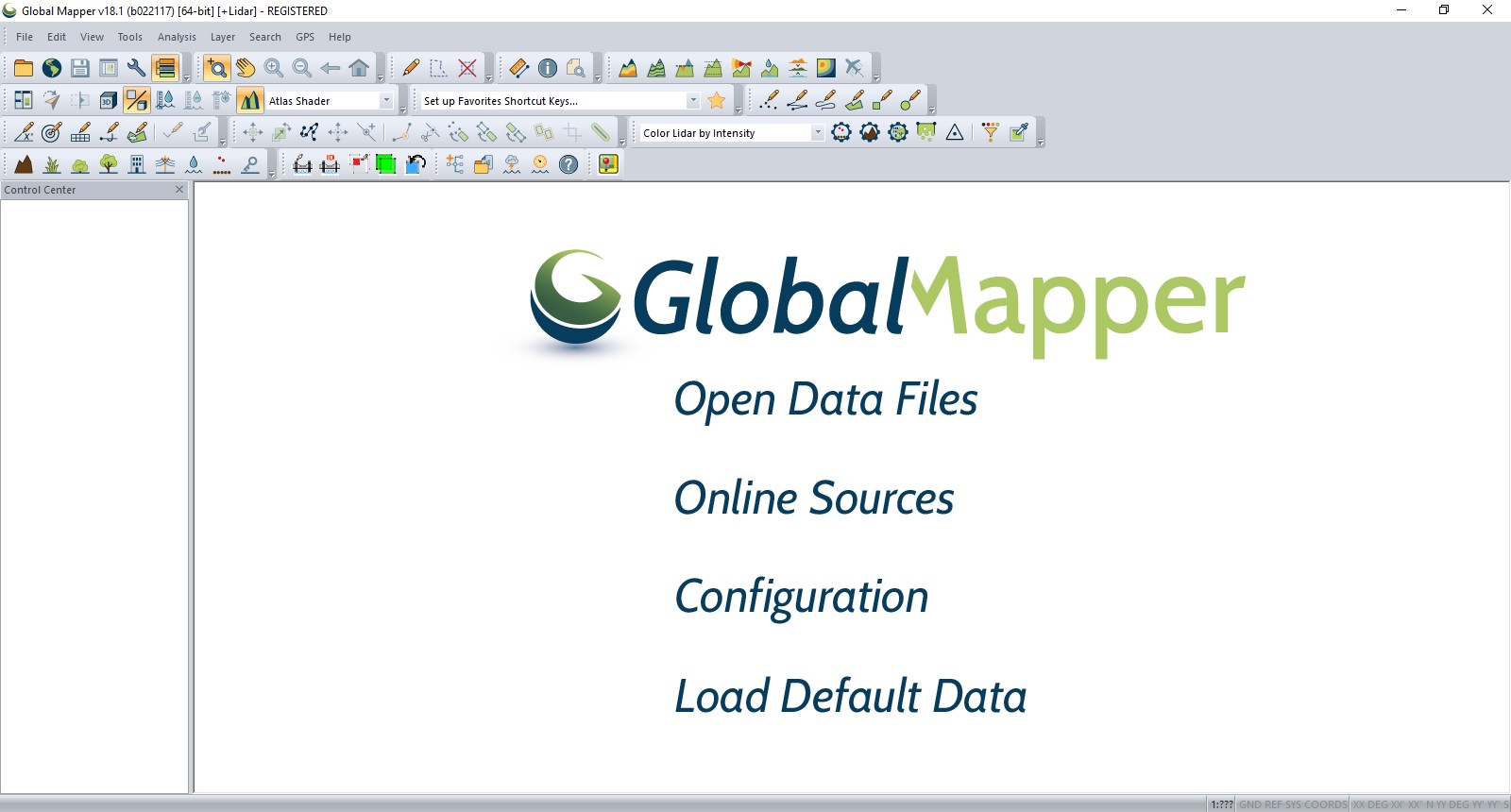Click the question mark help icon
Viewport: 1511px width, 812px height.
pos(569,164)
